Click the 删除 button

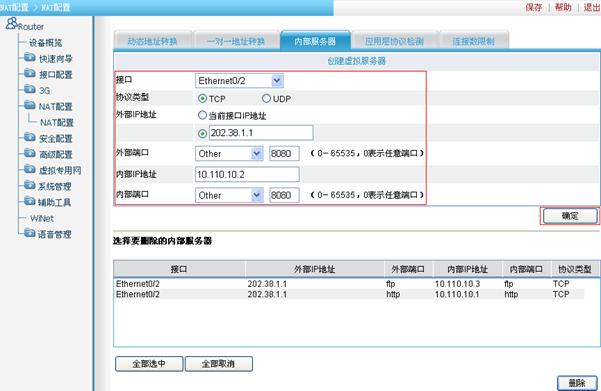click(577, 383)
